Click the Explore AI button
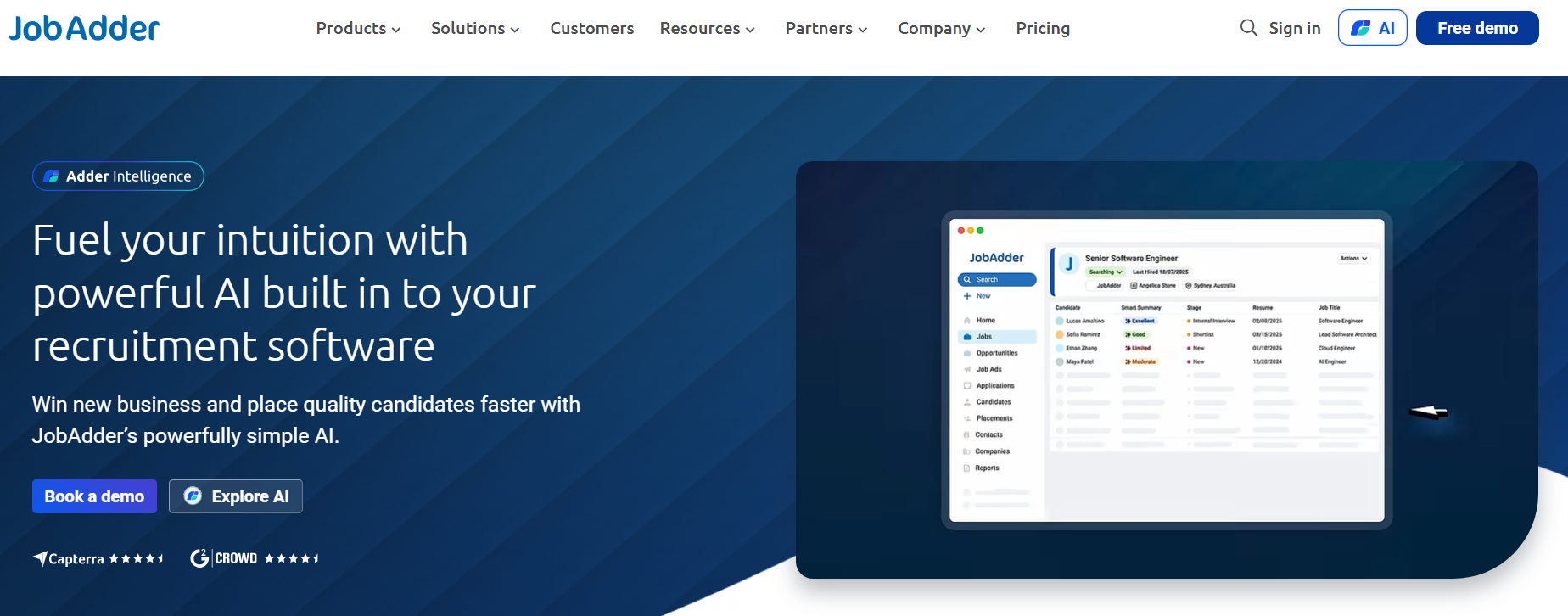 (x=236, y=496)
